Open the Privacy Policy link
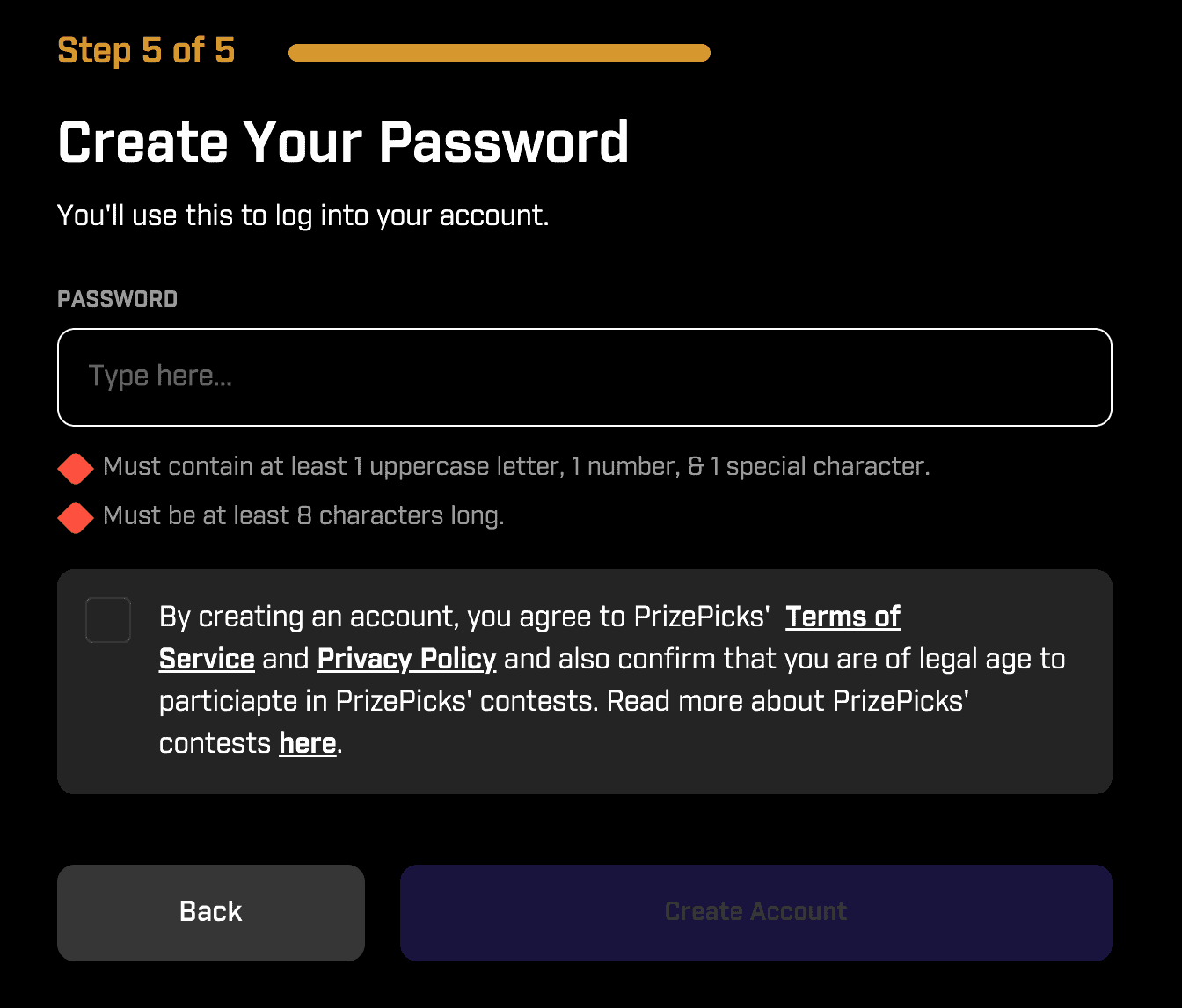 click(x=406, y=659)
